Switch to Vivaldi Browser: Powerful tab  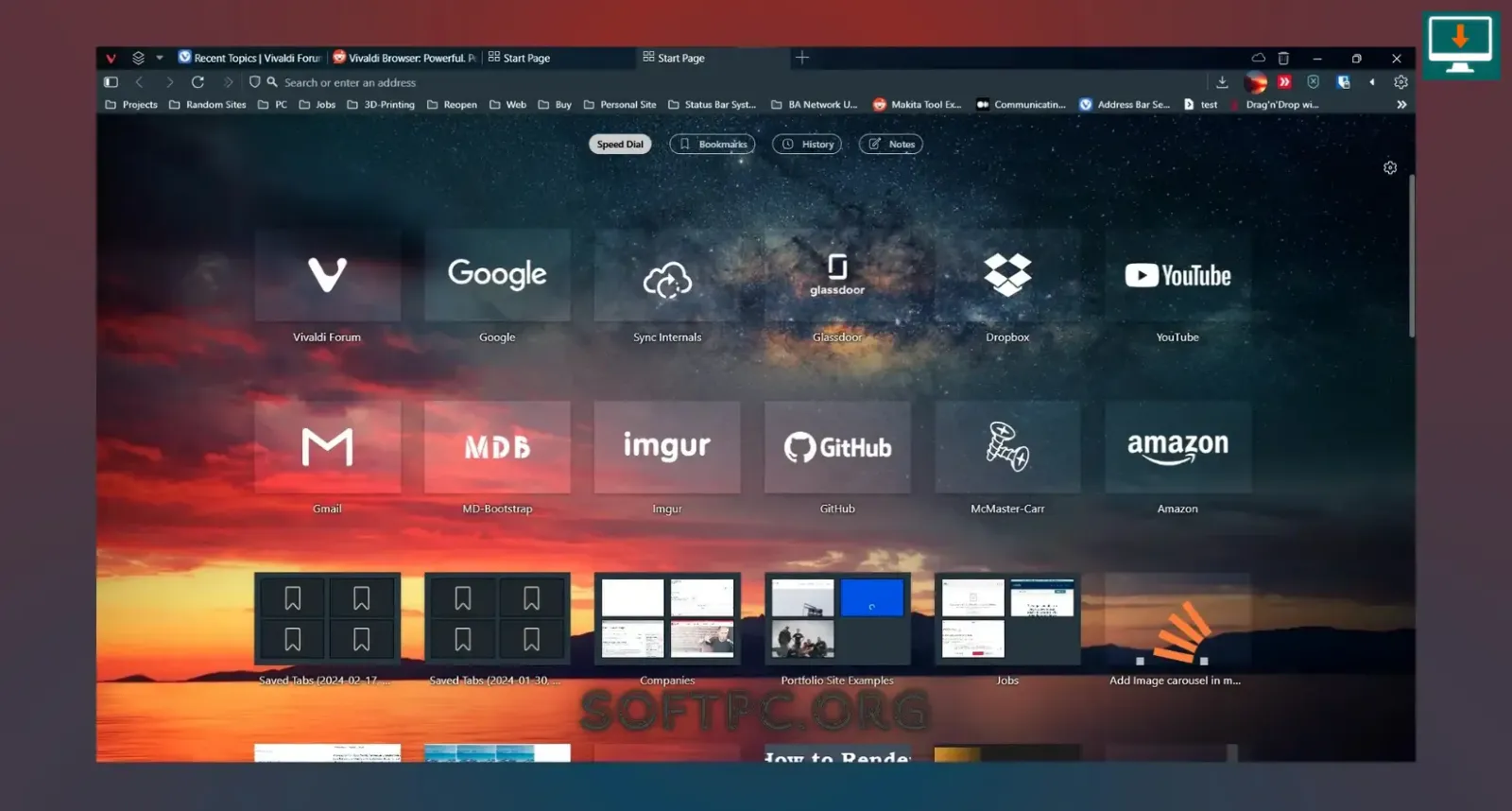[404, 58]
